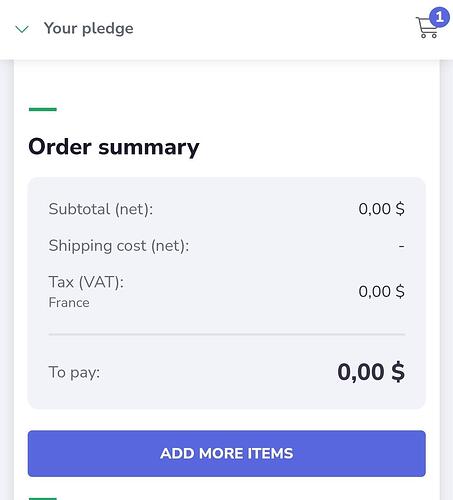Viewport: 453px width, 500px height.
Task: Click the To pay label
Action: pyautogui.click(x=74, y=372)
